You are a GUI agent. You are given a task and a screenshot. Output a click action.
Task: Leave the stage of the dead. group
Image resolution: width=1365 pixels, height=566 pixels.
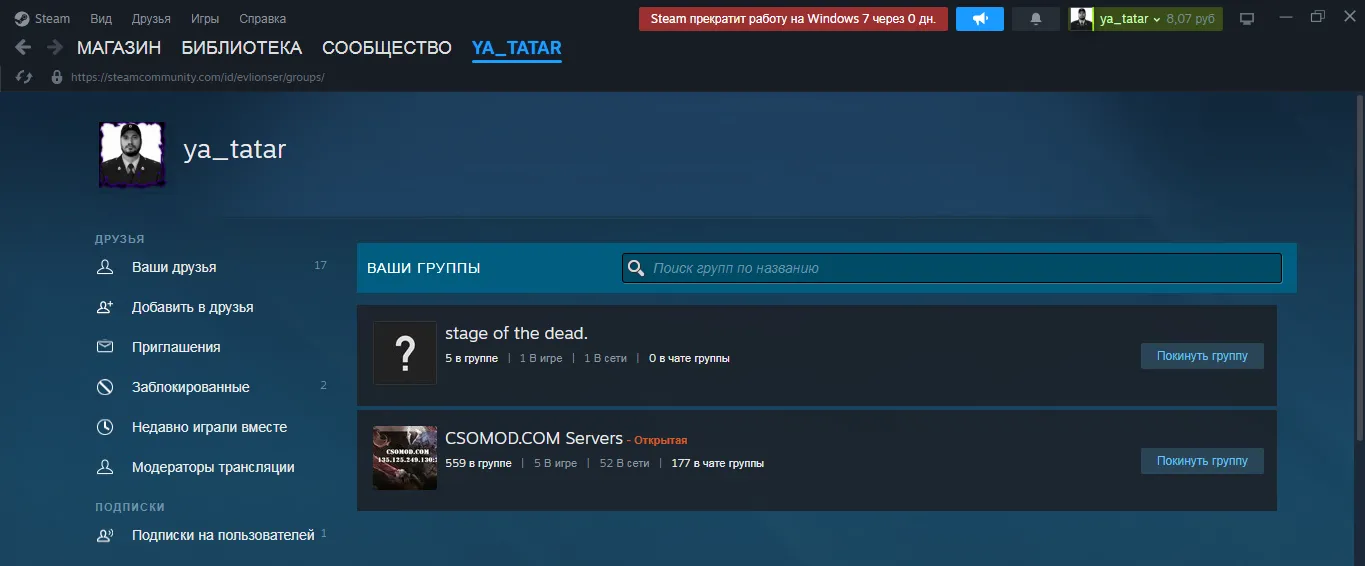click(x=1201, y=356)
